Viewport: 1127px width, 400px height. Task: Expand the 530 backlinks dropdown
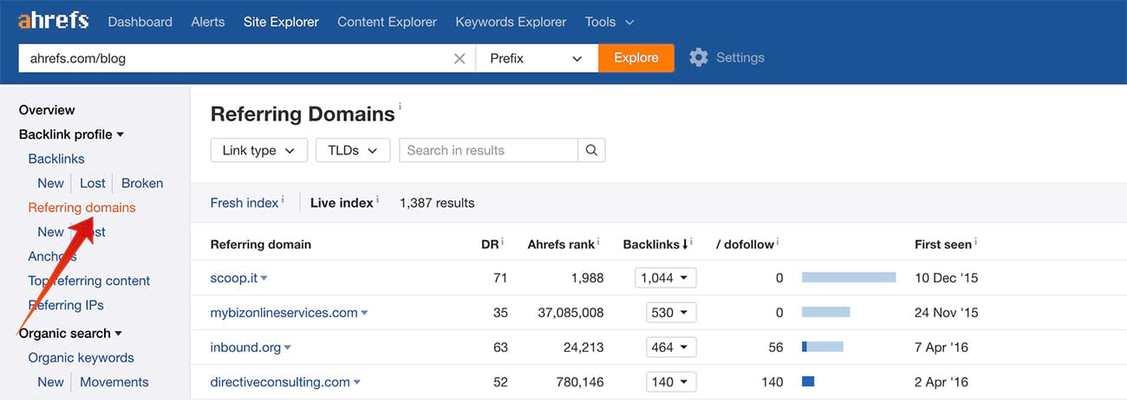point(671,312)
